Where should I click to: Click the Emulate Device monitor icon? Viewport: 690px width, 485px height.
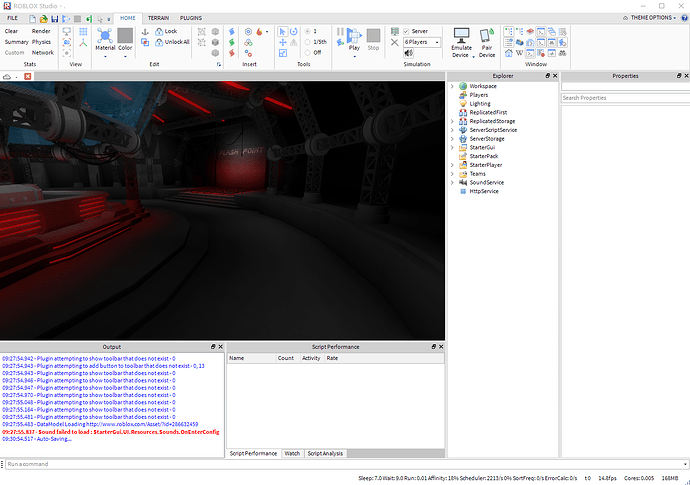[x=461, y=35]
